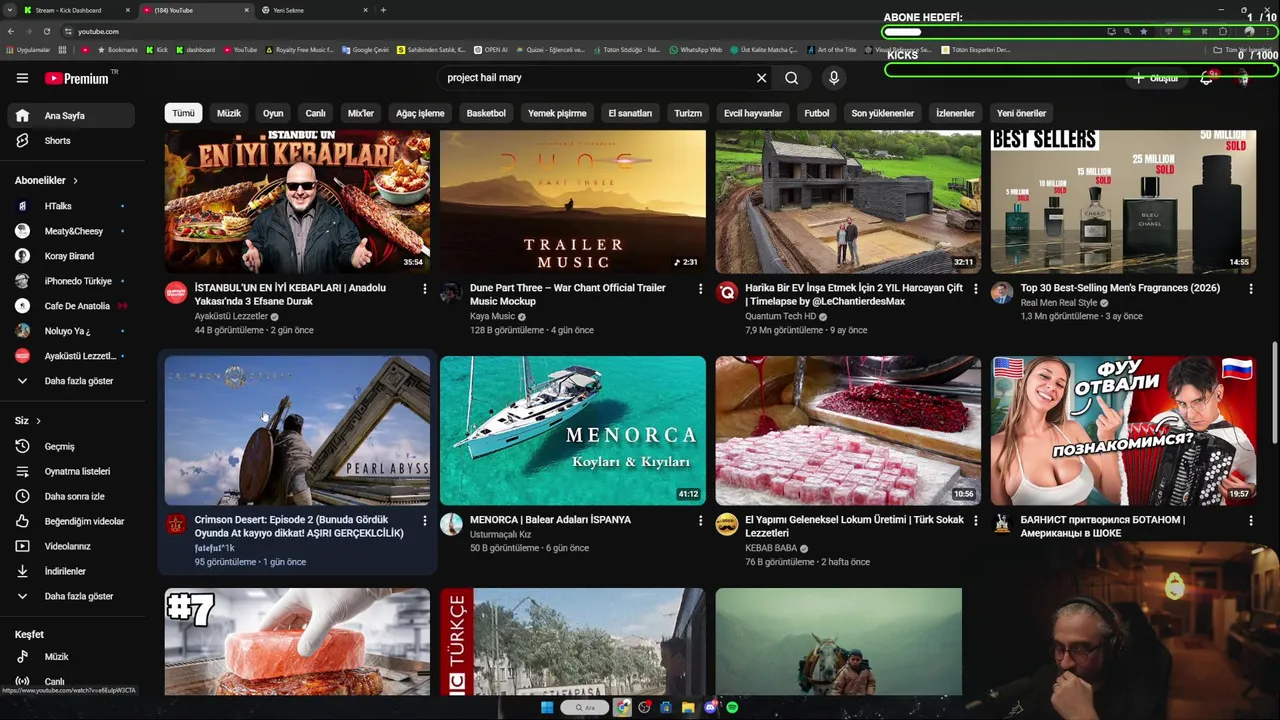1280x720 pixels.
Task: Select the Basketbol filter chip
Action: pyautogui.click(x=486, y=113)
